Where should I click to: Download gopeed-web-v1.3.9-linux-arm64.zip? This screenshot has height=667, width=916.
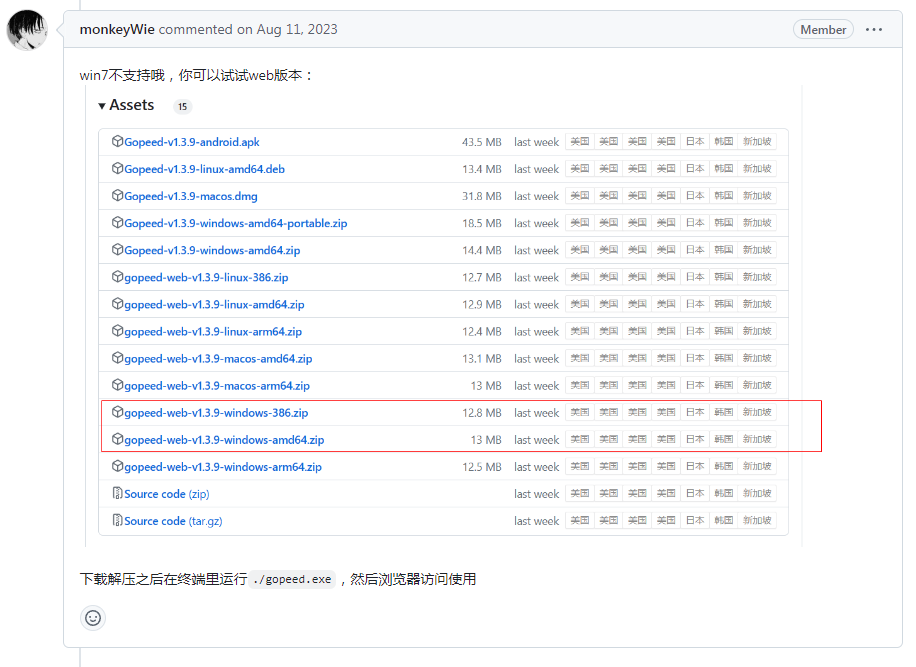click(x=213, y=331)
